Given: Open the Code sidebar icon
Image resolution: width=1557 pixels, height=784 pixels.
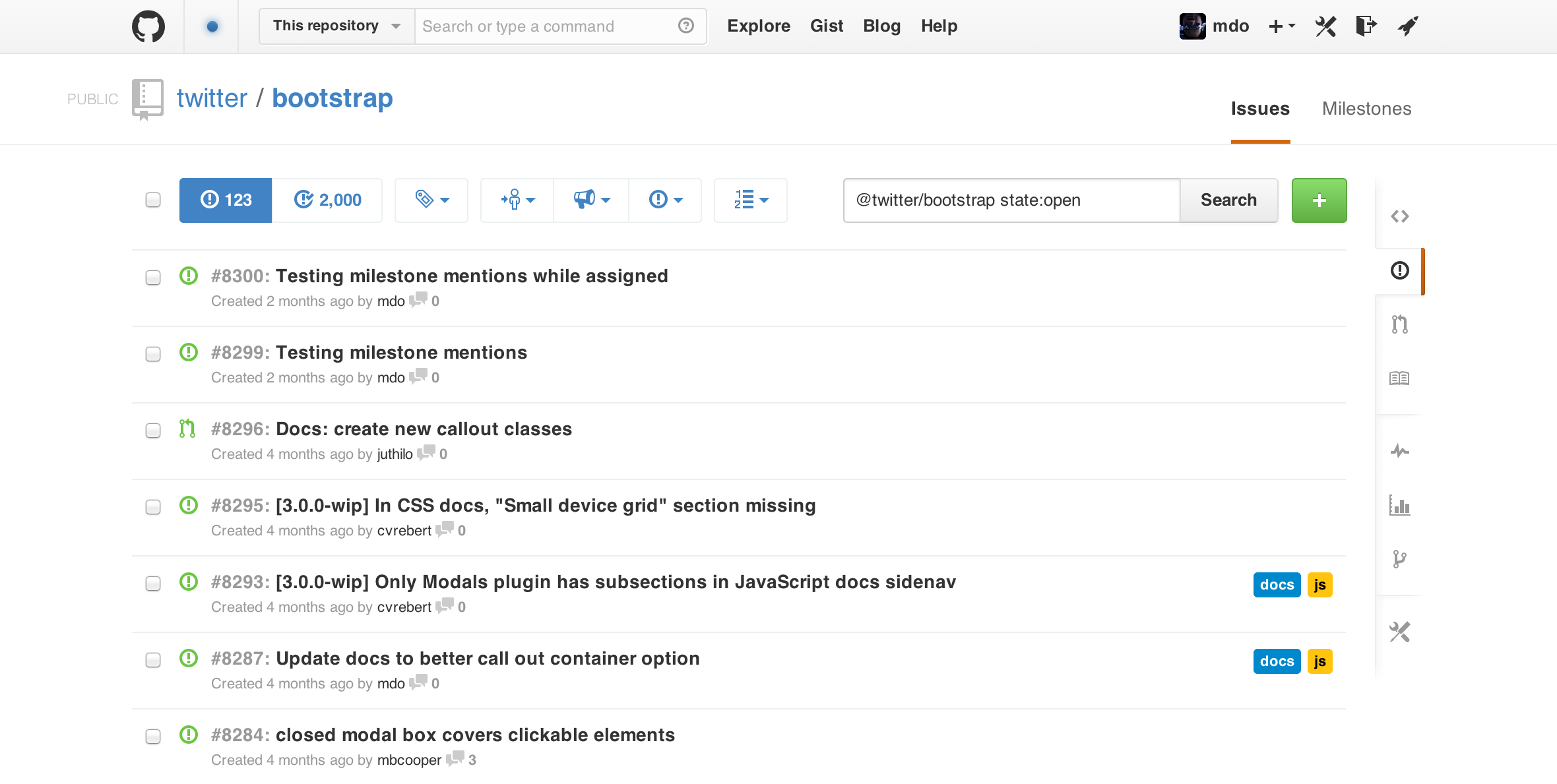Looking at the screenshot, I should (x=1399, y=216).
